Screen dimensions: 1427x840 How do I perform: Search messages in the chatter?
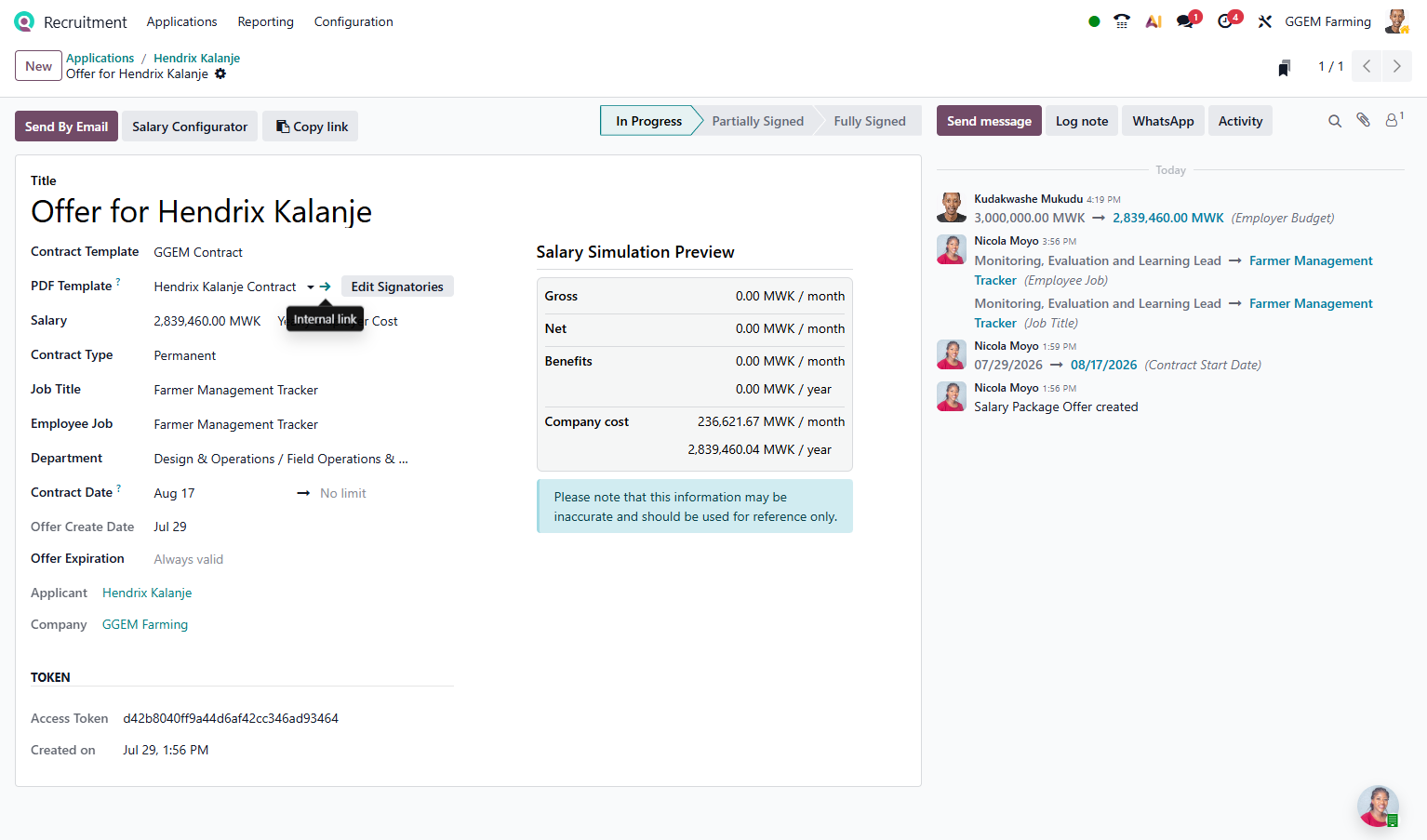1335,121
